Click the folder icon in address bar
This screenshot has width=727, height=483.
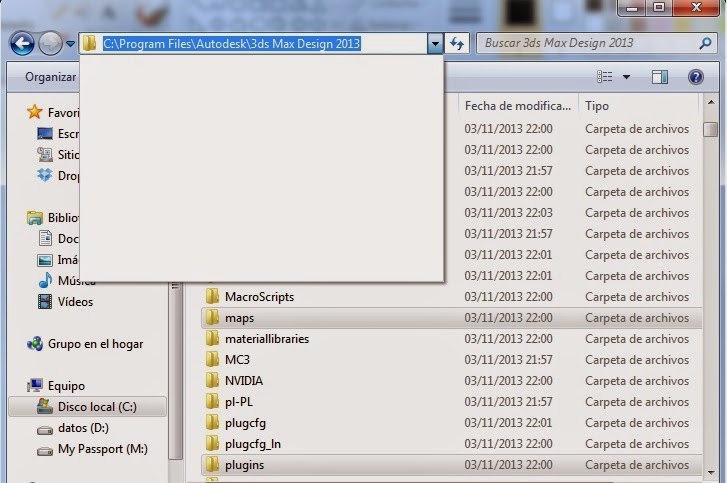[x=89, y=44]
